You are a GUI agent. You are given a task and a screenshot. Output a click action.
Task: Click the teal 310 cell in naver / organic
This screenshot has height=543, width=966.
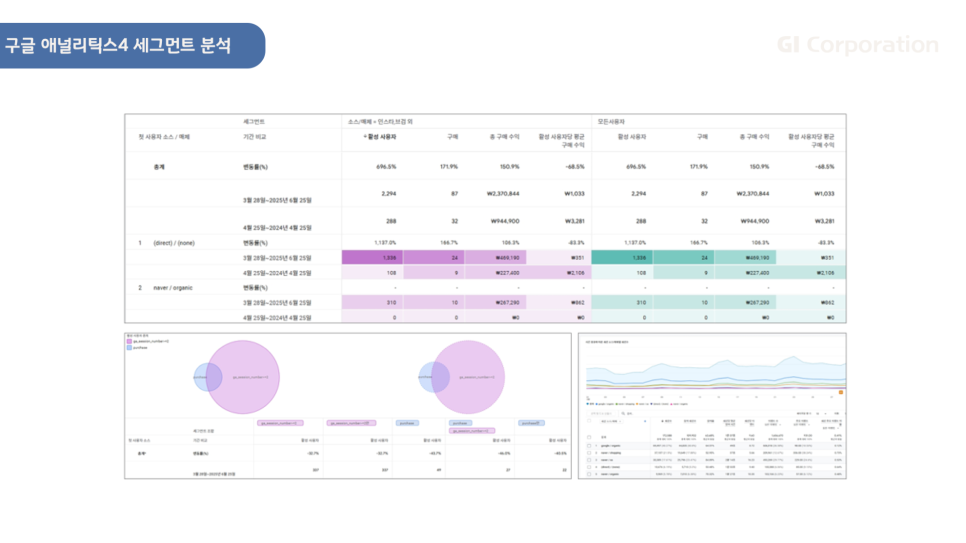click(x=622, y=303)
